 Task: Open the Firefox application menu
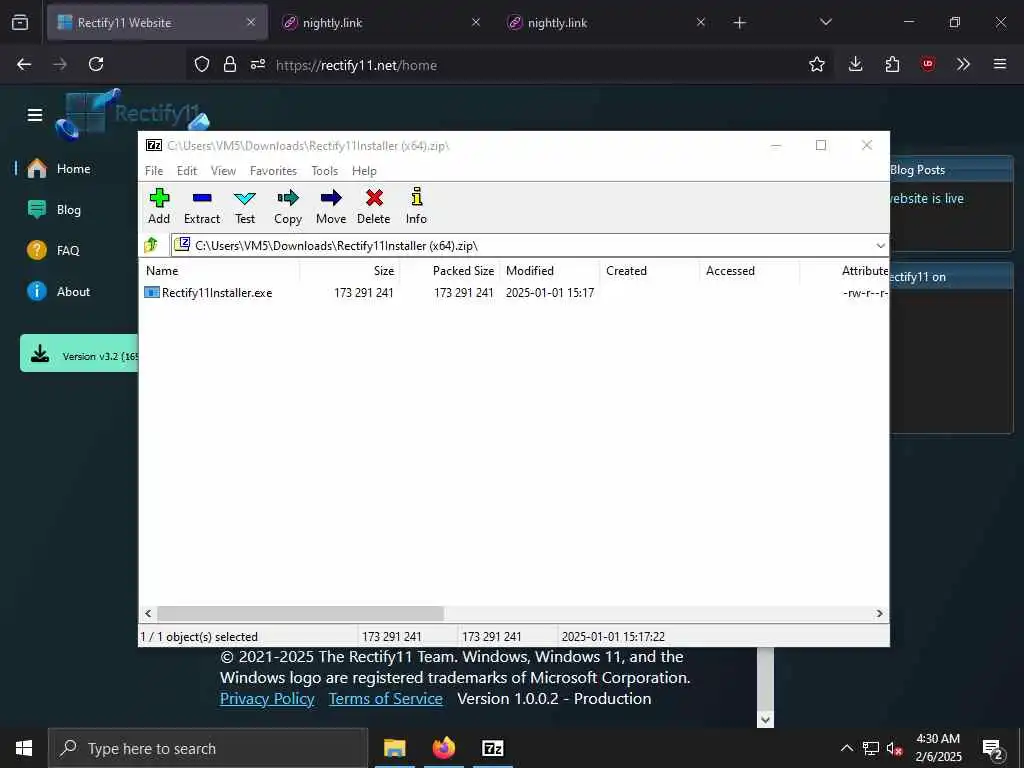click(x=1000, y=64)
